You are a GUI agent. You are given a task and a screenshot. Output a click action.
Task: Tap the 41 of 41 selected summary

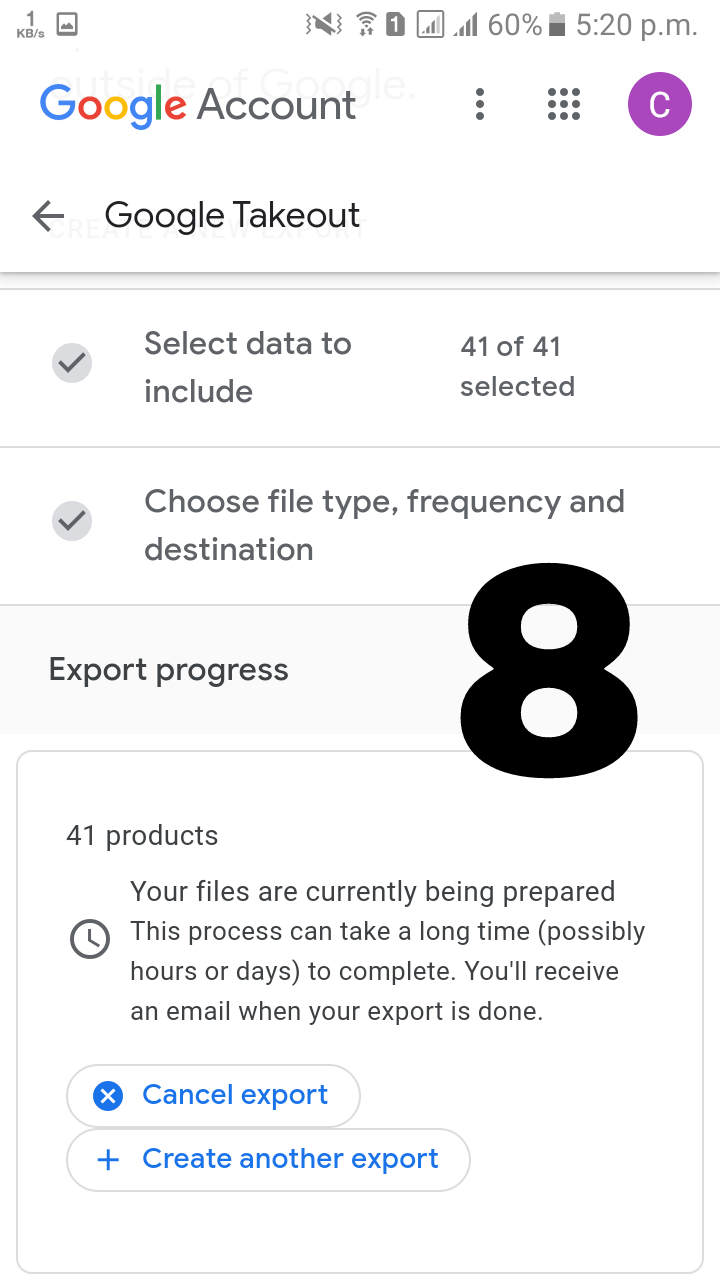click(517, 367)
